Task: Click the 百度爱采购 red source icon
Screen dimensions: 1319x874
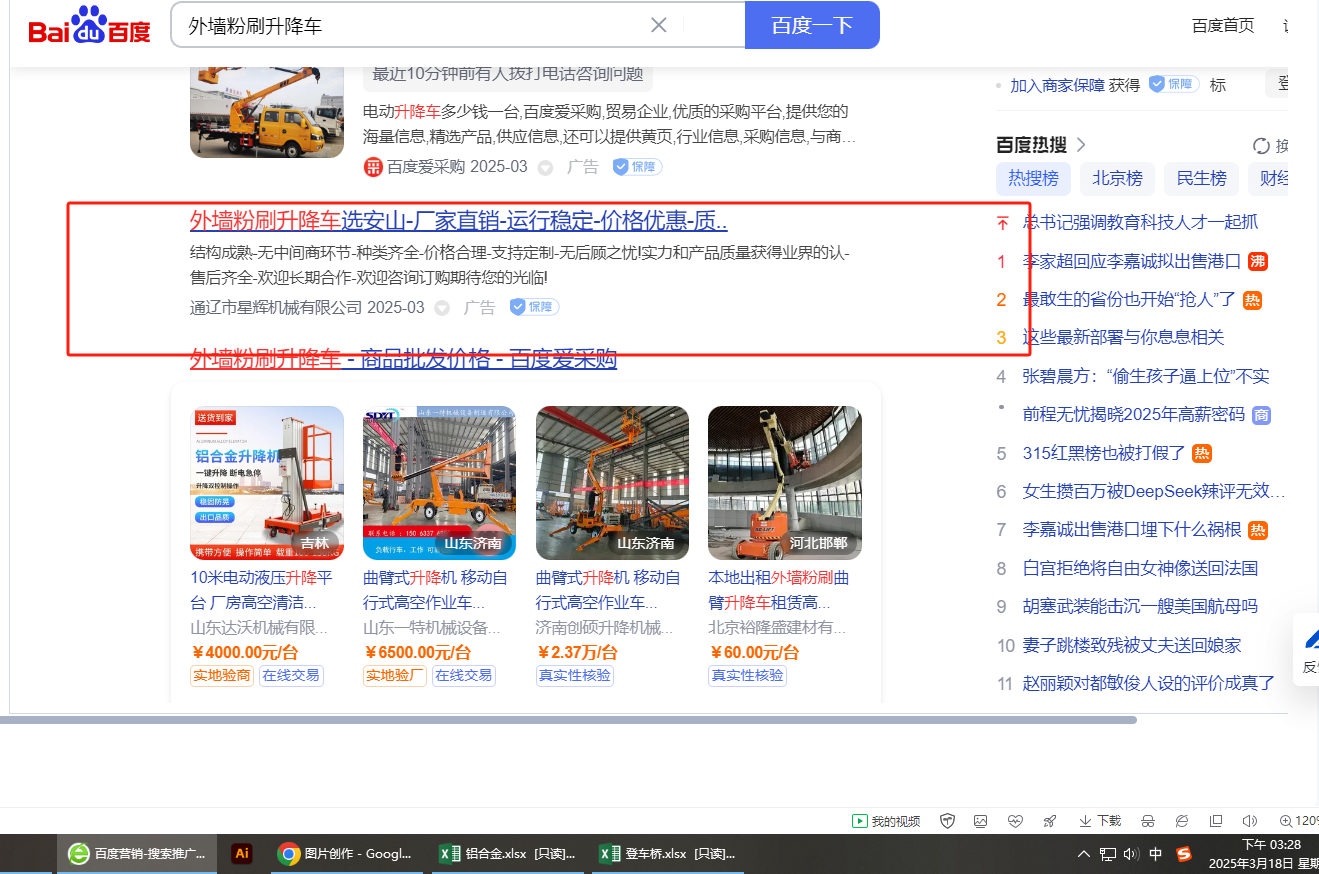Action: coord(374,167)
